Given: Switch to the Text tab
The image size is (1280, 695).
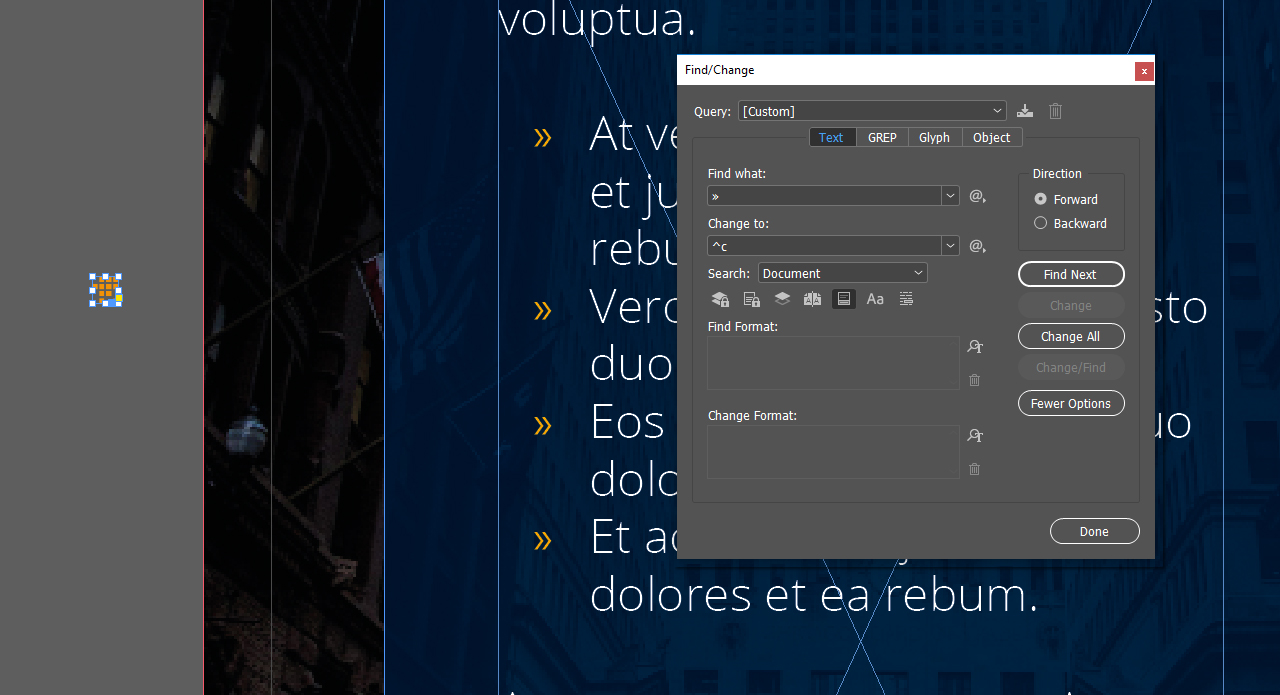Looking at the screenshot, I should [832, 138].
